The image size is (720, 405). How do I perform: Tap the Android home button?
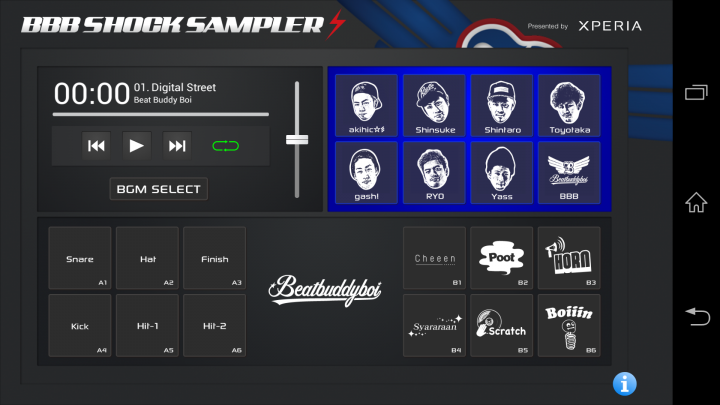point(696,202)
